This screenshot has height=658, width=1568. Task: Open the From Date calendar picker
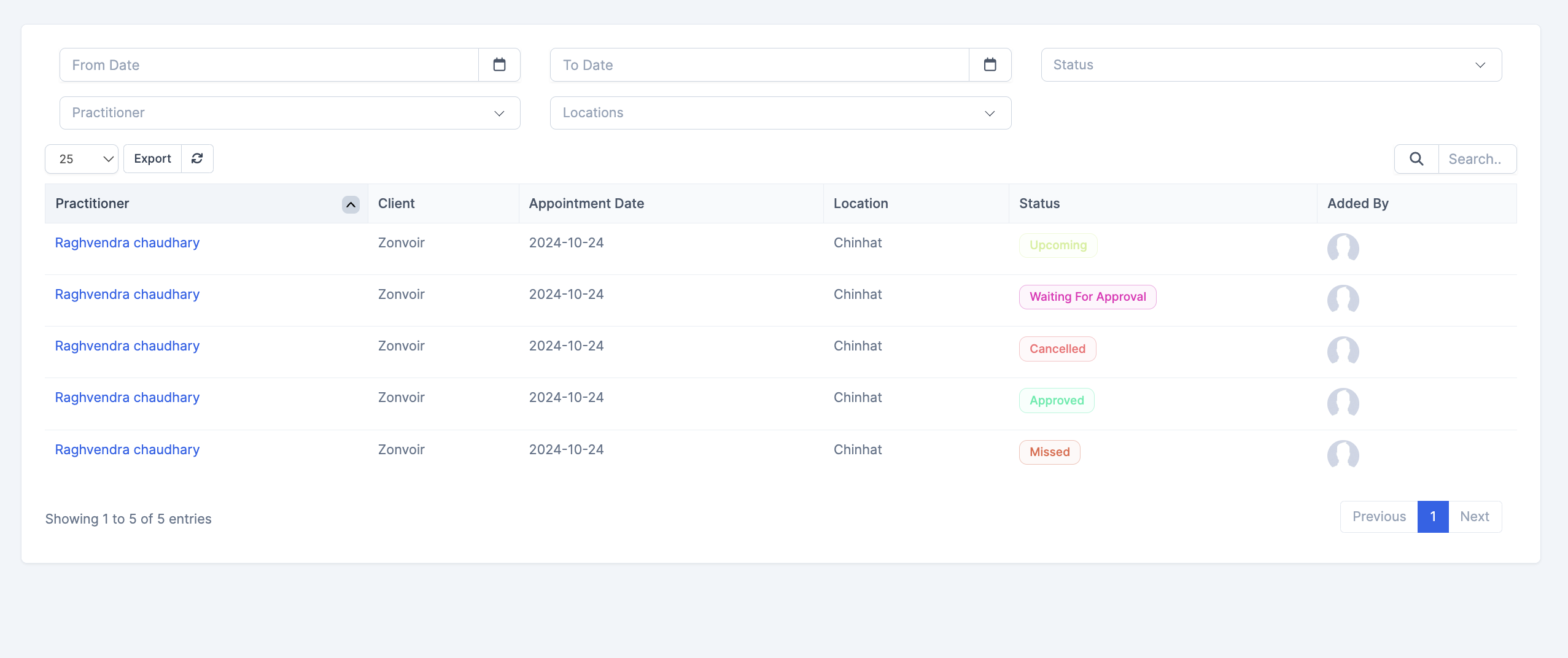500,64
